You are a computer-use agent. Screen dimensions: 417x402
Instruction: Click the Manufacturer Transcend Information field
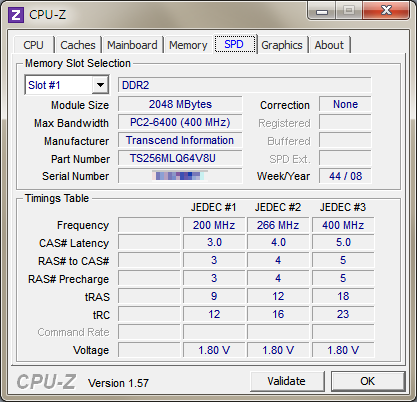(180, 140)
